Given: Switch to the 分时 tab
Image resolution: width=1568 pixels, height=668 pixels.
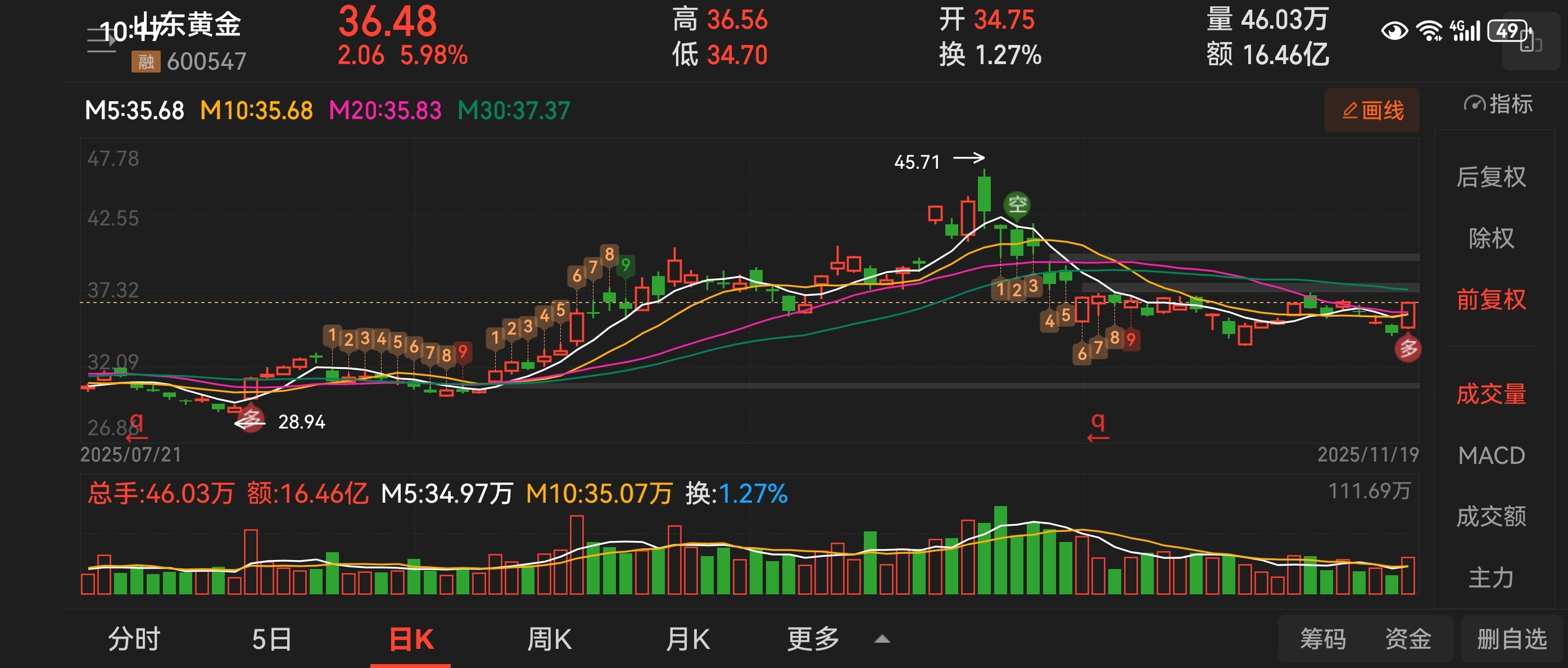Looking at the screenshot, I should tap(134, 639).
